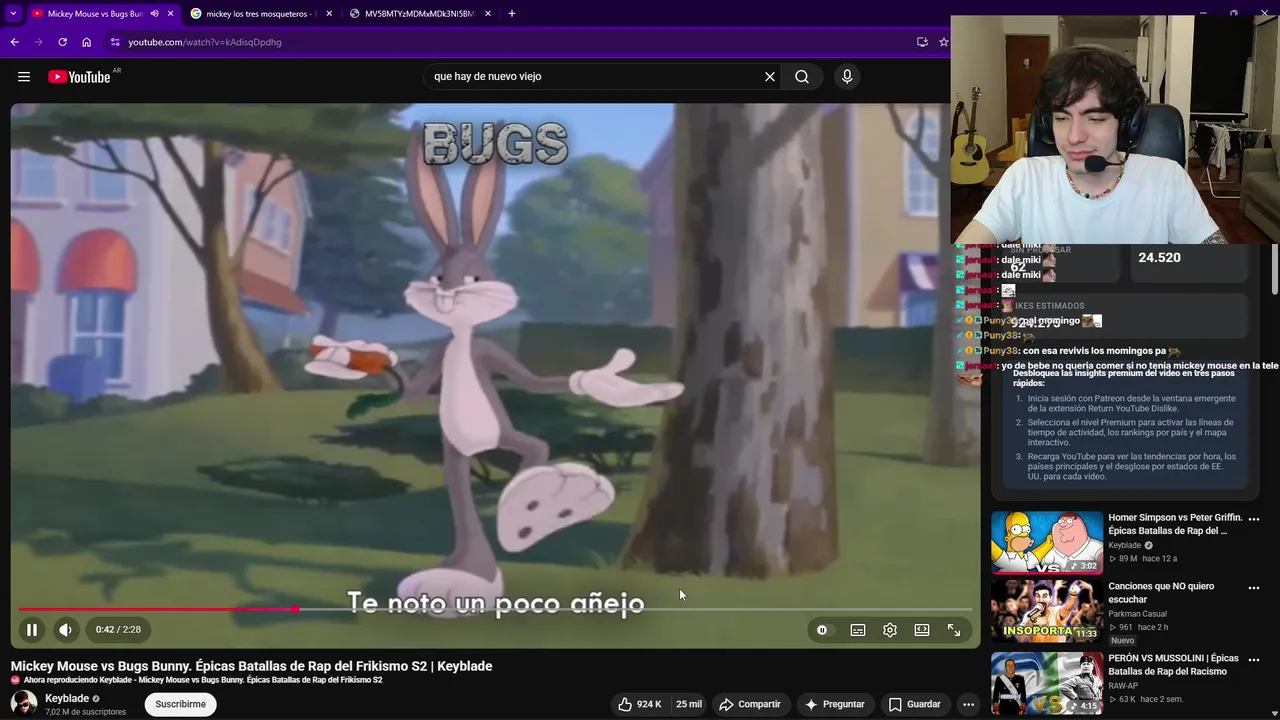The width and height of the screenshot is (1280, 720).
Task: Click the install/cast icon in address bar
Action: click(x=922, y=42)
